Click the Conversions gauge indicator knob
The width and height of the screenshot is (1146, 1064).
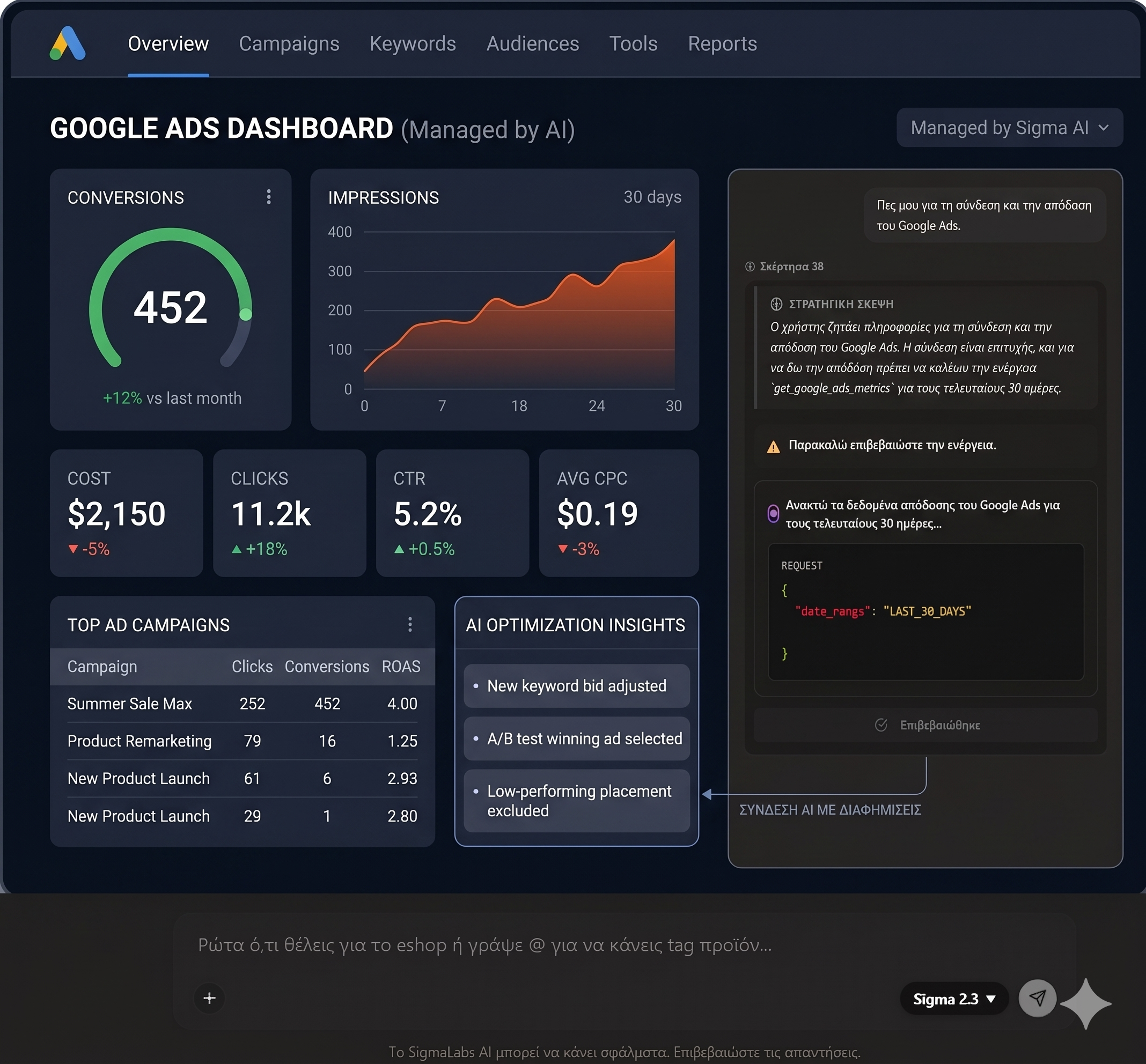point(245,314)
